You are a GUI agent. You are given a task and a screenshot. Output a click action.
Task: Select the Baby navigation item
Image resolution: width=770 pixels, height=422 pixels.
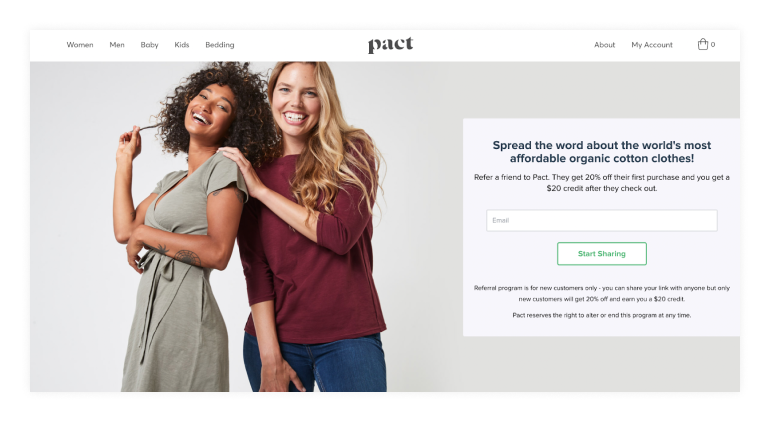tap(149, 45)
